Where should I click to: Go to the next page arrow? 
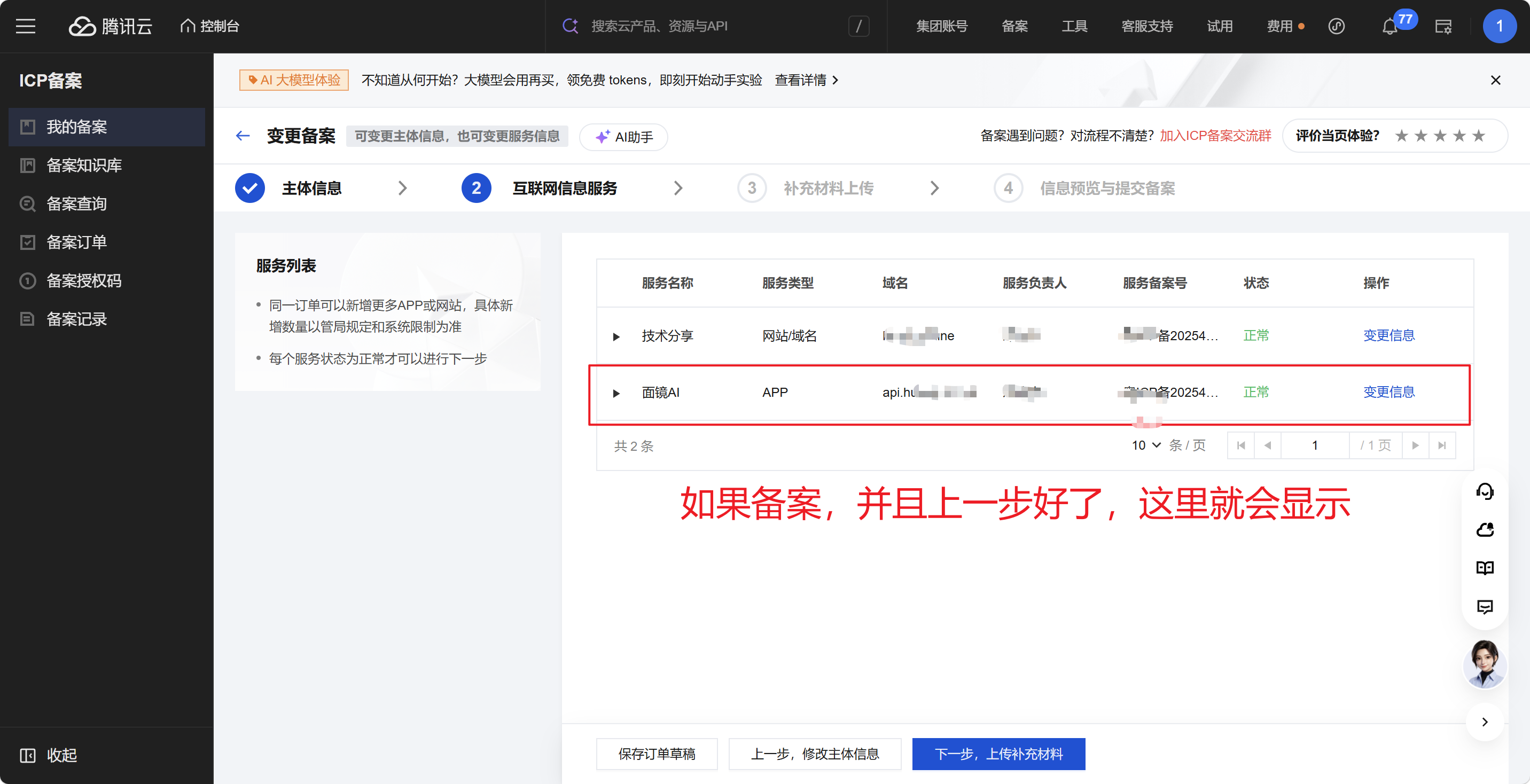pyautogui.click(x=1415, y=445)
